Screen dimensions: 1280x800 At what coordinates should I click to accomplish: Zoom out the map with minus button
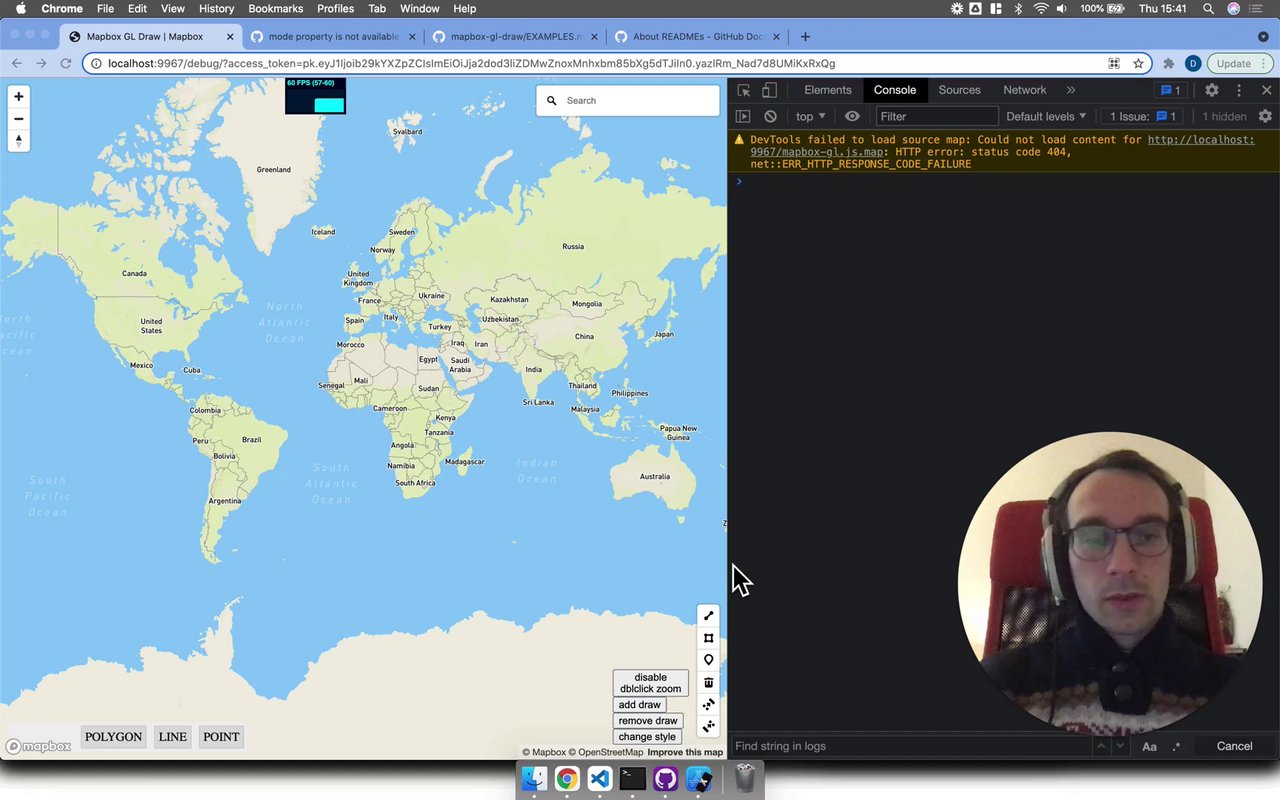click(18, 119)
